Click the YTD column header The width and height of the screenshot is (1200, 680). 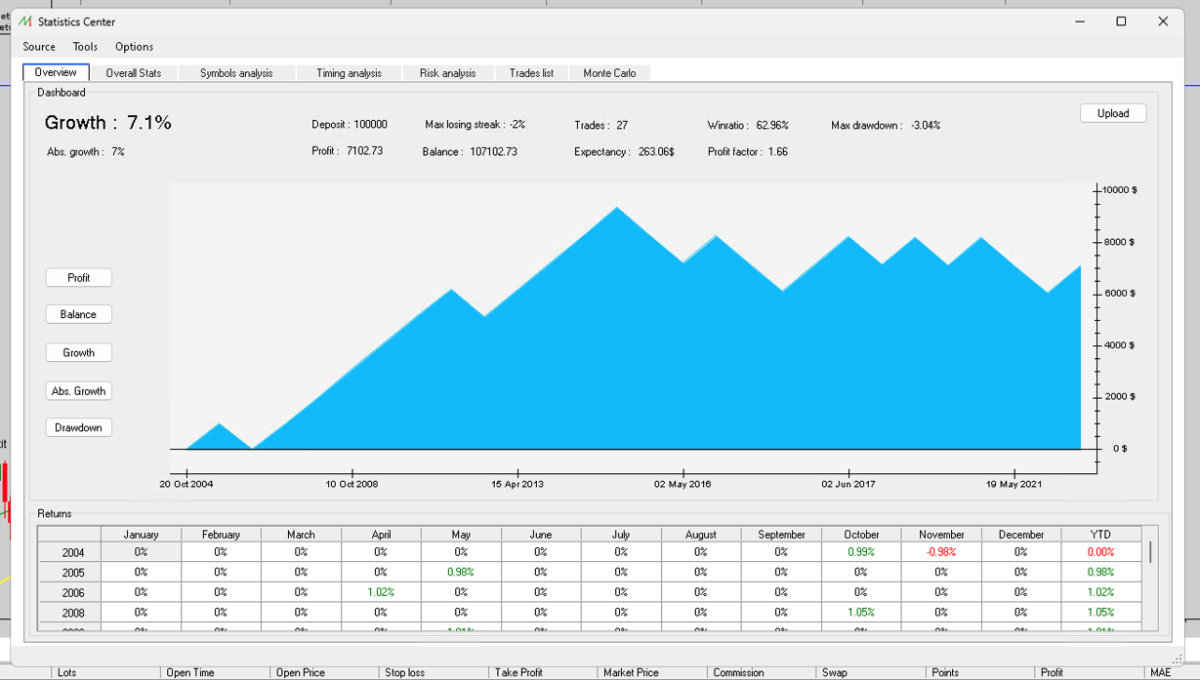(1100, 535)
